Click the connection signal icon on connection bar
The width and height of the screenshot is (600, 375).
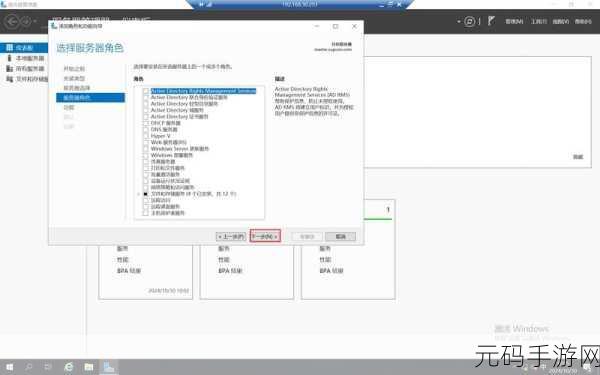tap(210, 4)
